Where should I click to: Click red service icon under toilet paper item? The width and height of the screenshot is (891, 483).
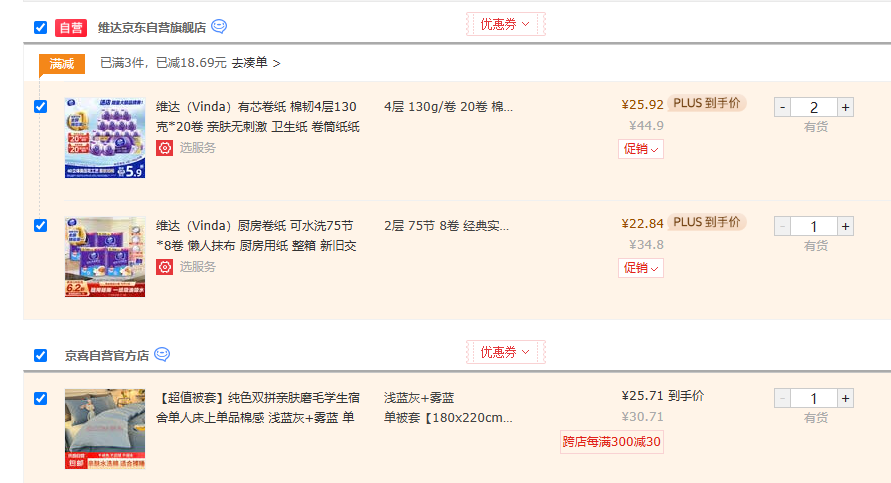(164, 148)
